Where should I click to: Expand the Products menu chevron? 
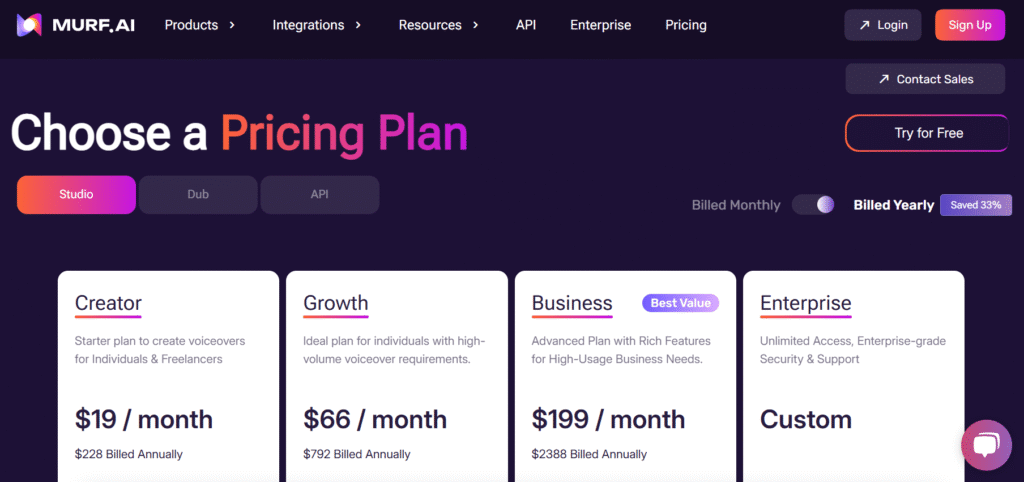pos(232,25)
